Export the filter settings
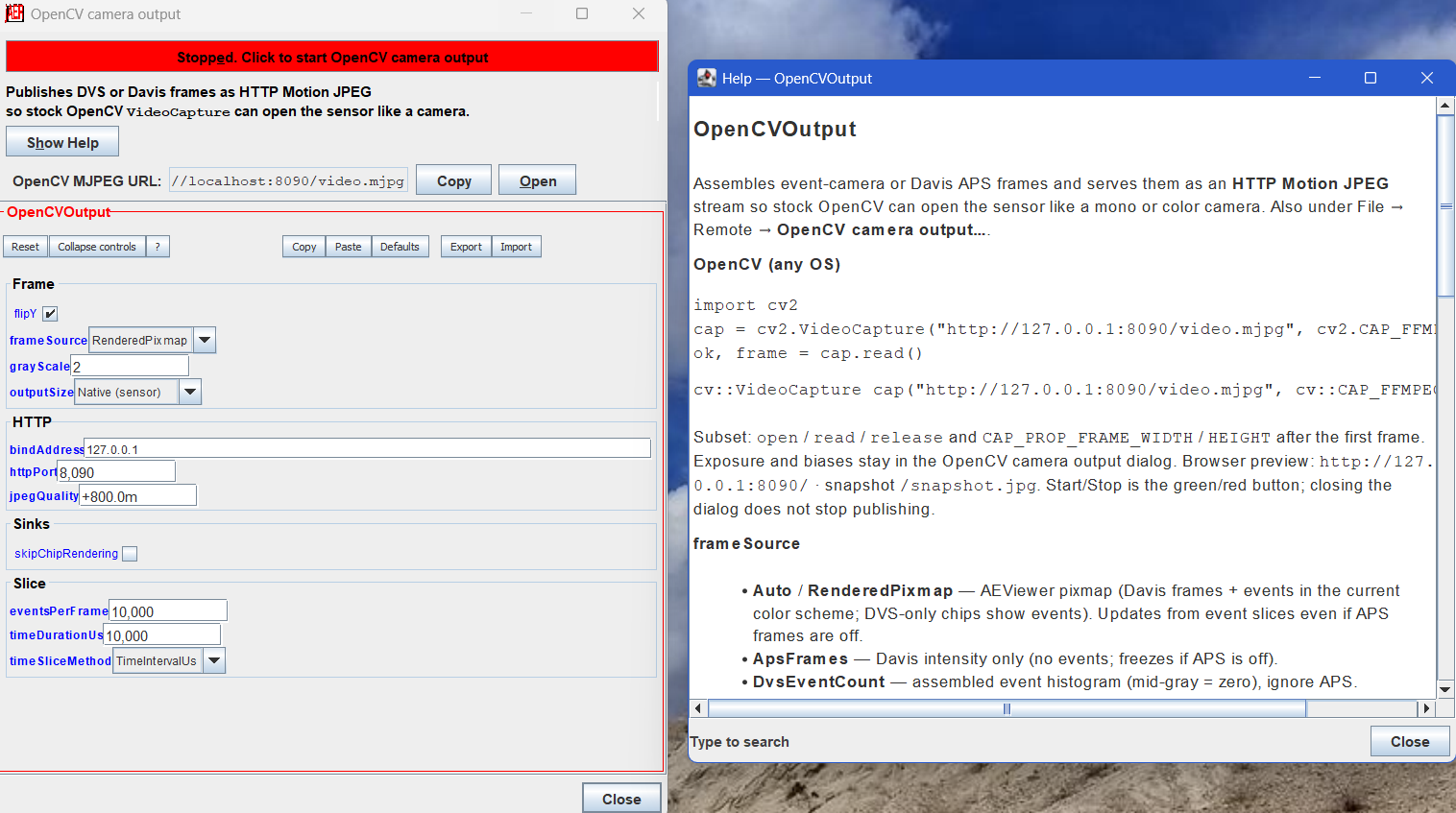Viewport: 1456px width, 813px height. (x=466, y=247)
